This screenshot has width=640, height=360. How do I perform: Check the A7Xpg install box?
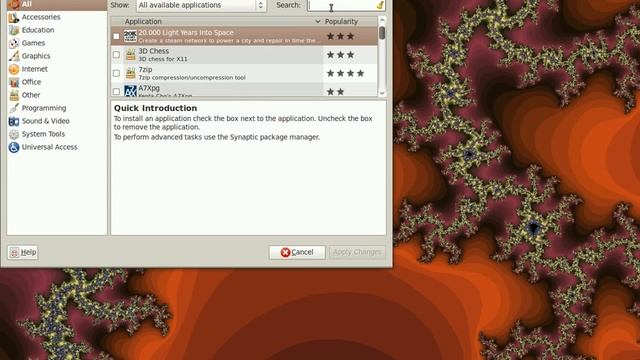116,91
